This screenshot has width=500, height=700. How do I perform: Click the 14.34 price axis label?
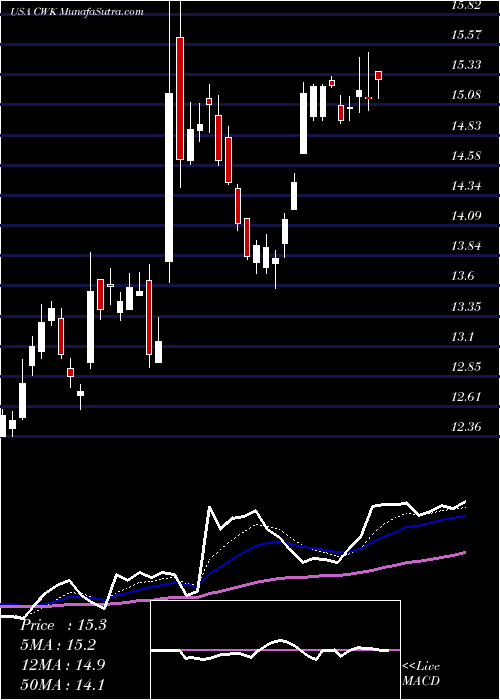click(466, 186)
